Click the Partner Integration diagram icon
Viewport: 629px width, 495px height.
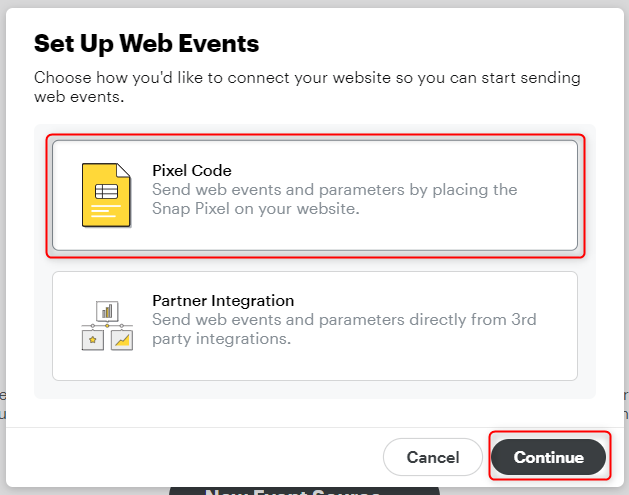tap(107, 325)
